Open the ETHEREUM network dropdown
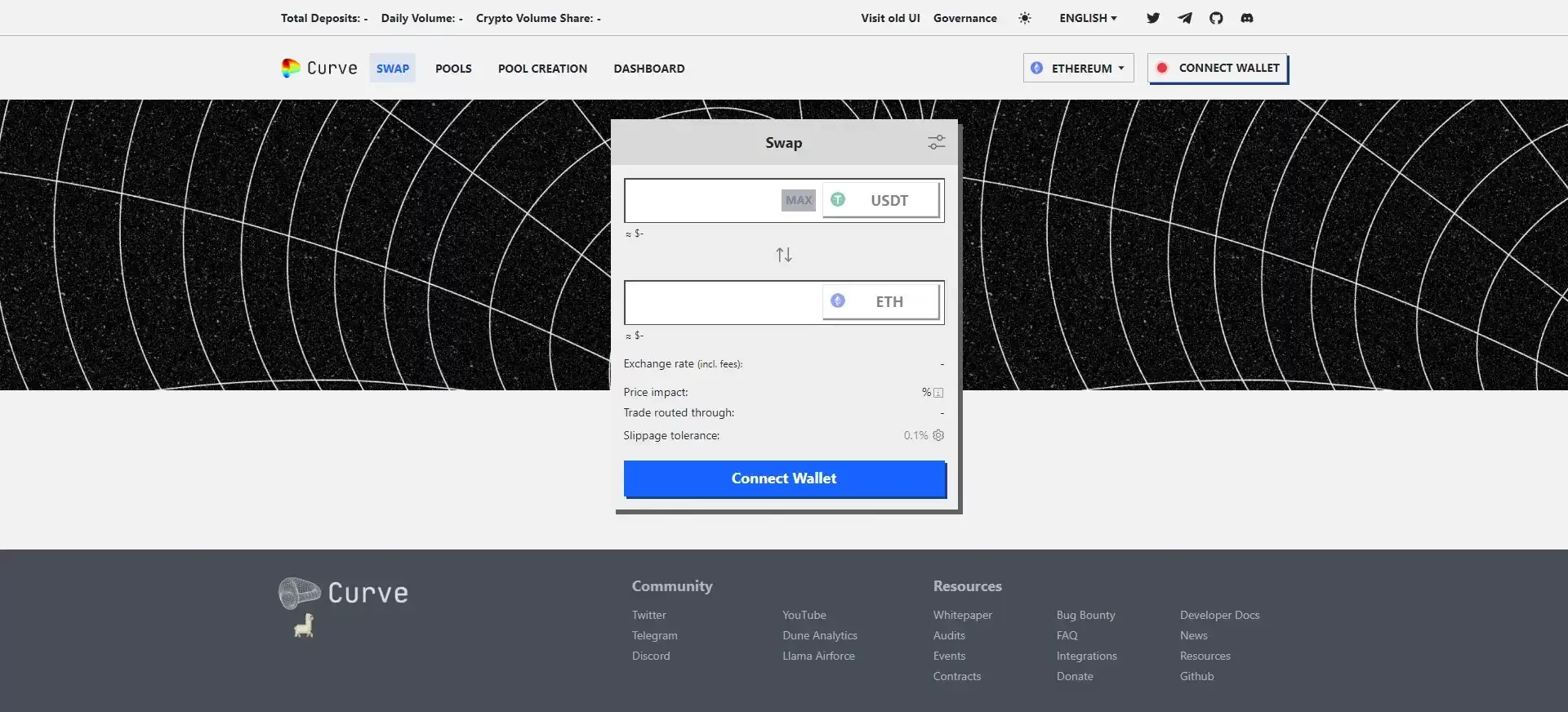This screenshot has height=712, width=1568. (1078, 68)
